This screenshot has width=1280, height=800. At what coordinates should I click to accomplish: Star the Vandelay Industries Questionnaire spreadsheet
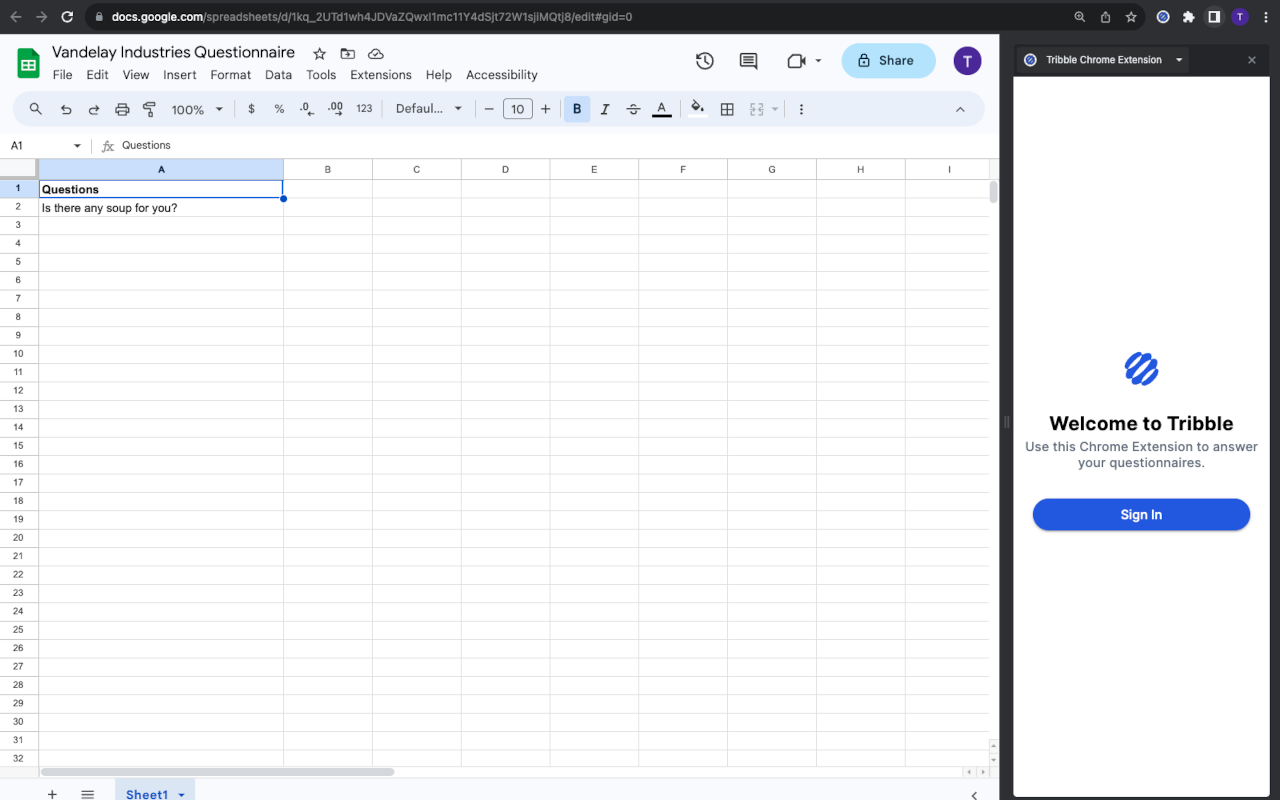tap(319, 53)
